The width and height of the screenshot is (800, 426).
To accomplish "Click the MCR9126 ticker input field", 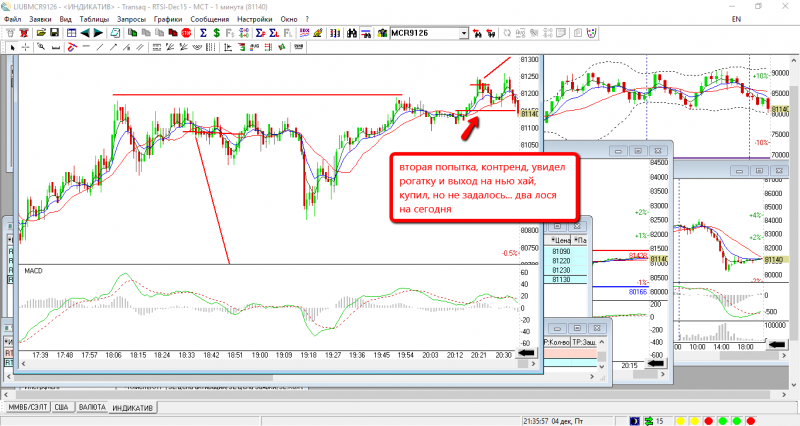I will (424, 33).
